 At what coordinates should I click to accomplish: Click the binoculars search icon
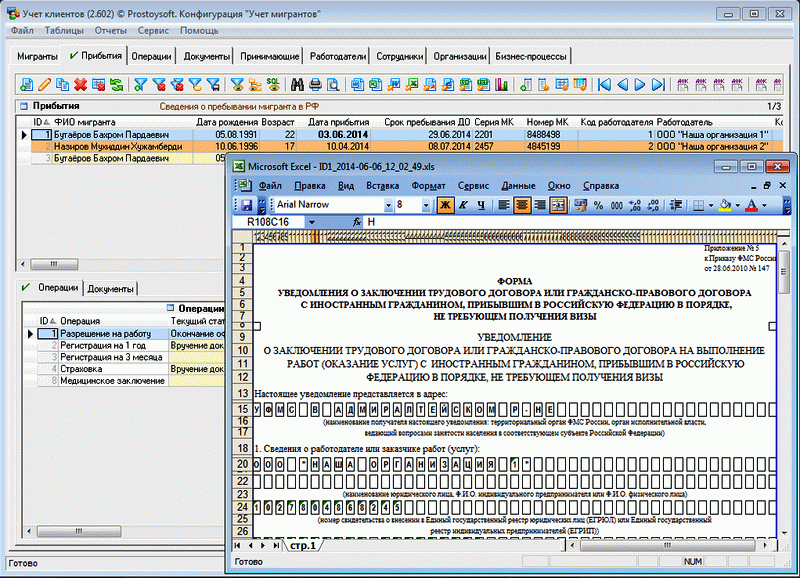tap(296, 84)
